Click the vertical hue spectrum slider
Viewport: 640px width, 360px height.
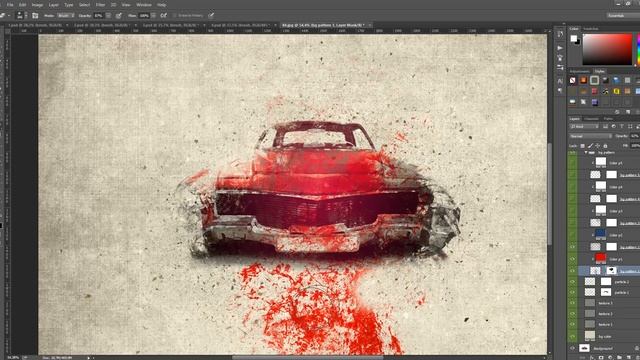tap(638, 49)
